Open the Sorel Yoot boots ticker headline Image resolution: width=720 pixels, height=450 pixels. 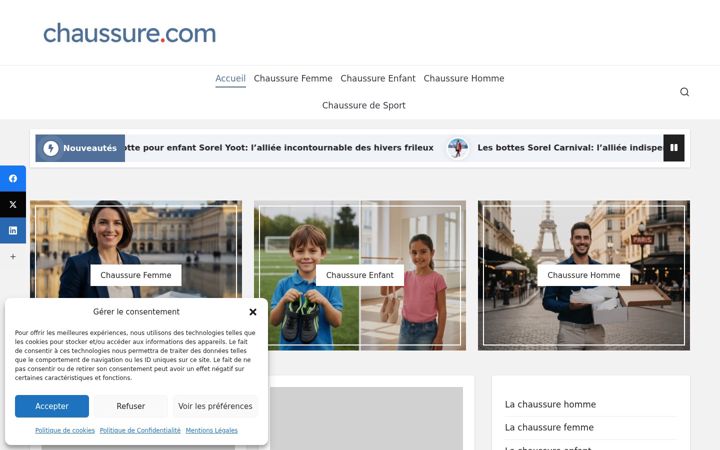pyautogui.click(x=279, y=148)
